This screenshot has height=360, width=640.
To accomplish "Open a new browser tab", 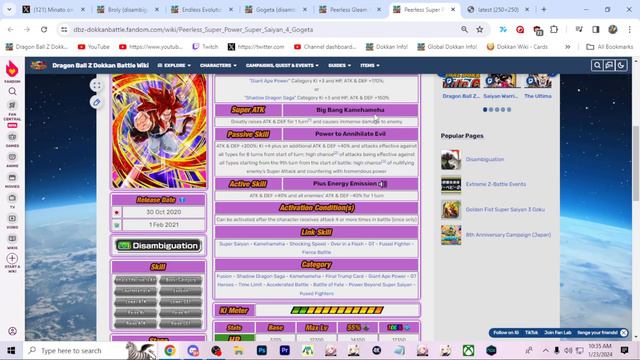I will point(544,9).
